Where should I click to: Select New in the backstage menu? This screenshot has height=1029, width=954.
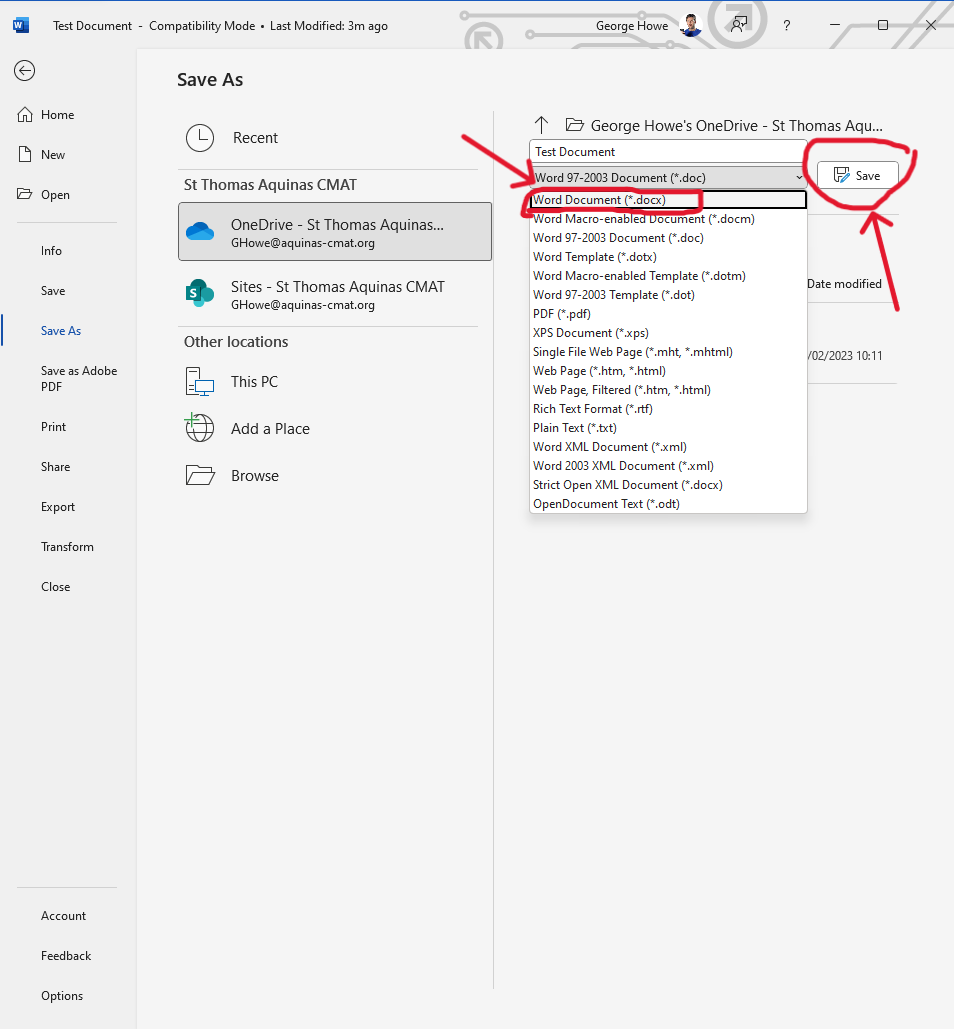pyautogui.click(x=52, y=155)
